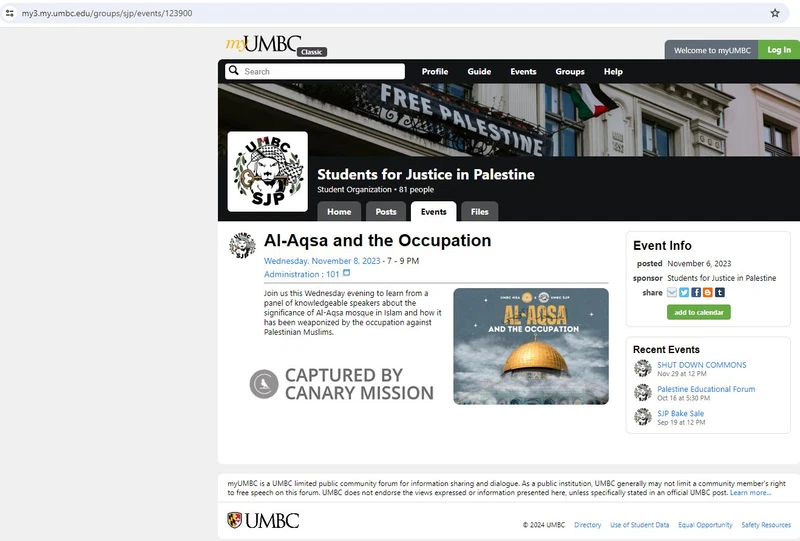Open Groups in the top navigation
The height and width of the screenshot is (541, 800).
coord(570,72)
